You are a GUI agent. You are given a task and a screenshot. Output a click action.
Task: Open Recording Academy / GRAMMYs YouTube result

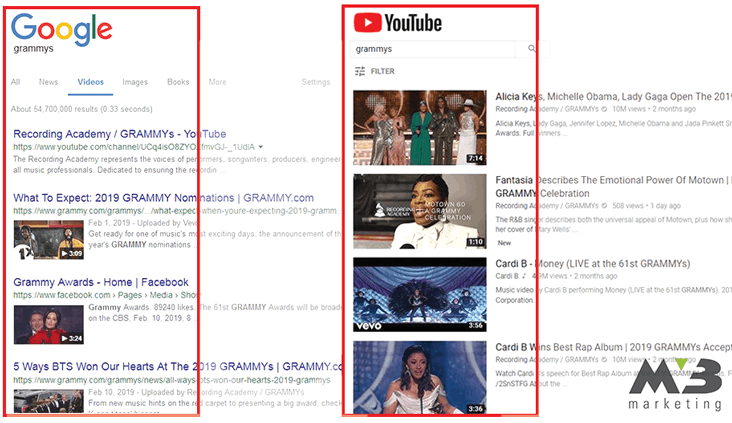point(120,134)
